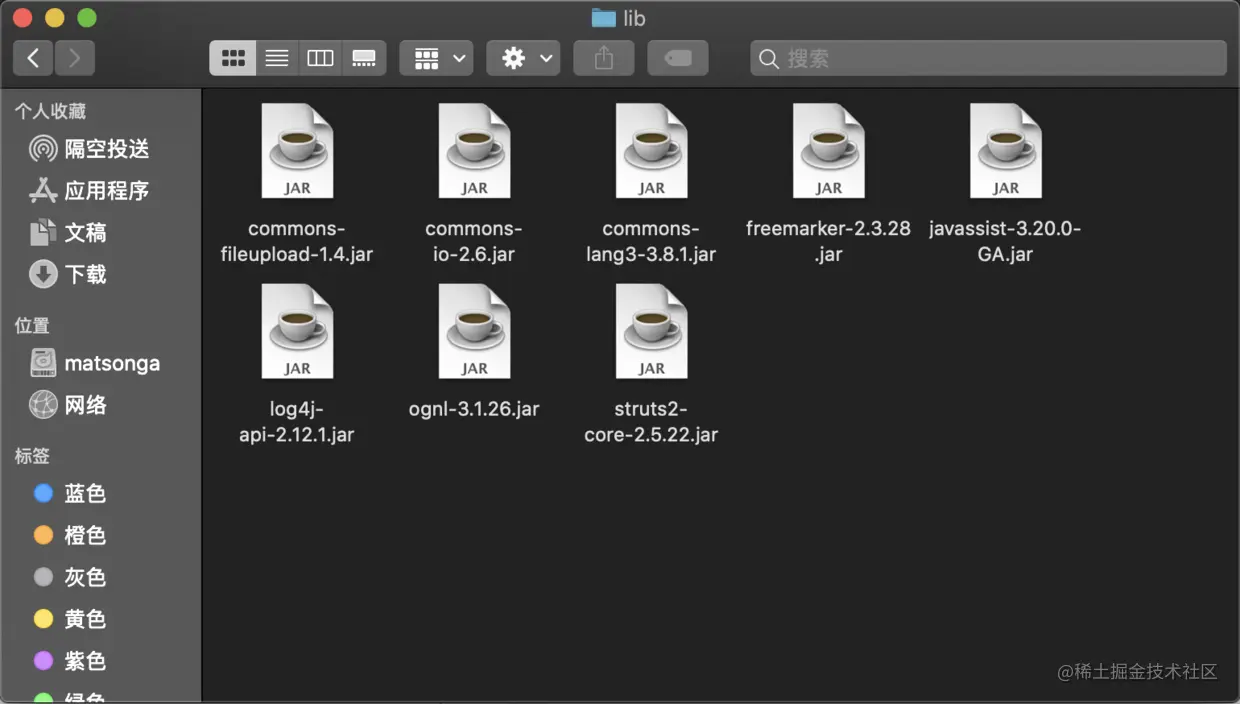Select the 蓝色 blue tag
This screenshot has height=704, width=1240.
(x=100, y=493)
